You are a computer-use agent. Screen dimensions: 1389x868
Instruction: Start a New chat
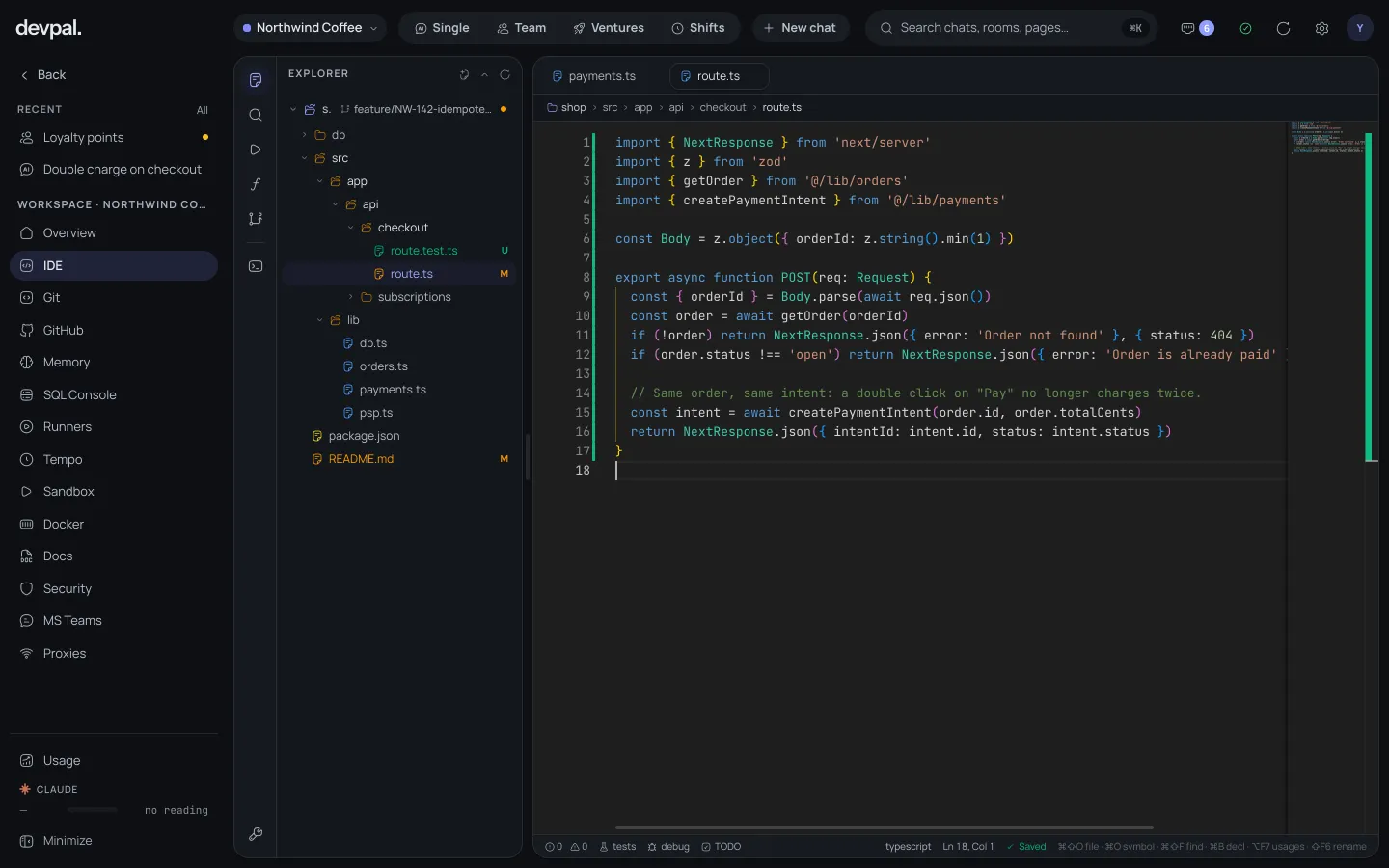(x=800, y=28)
